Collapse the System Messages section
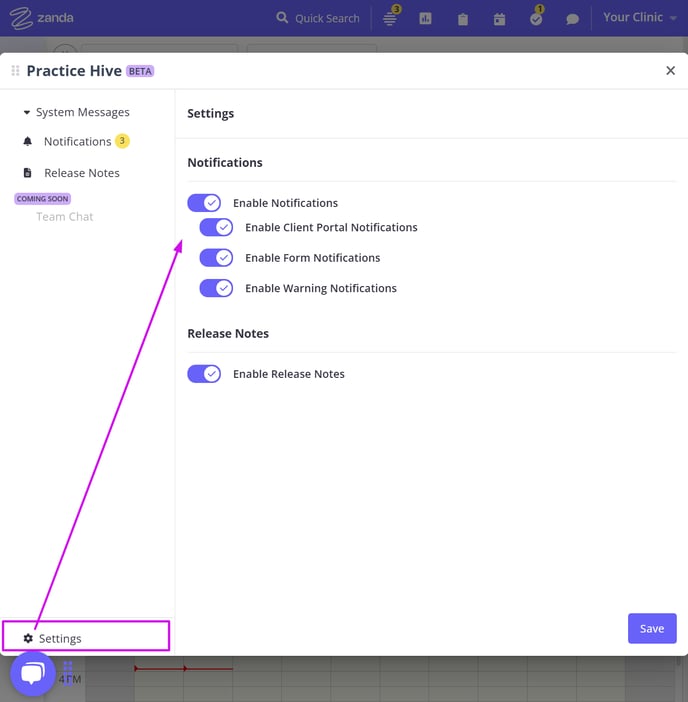This screenshot has width=688, height=702. pyautogui.click(x=77, y=112)
